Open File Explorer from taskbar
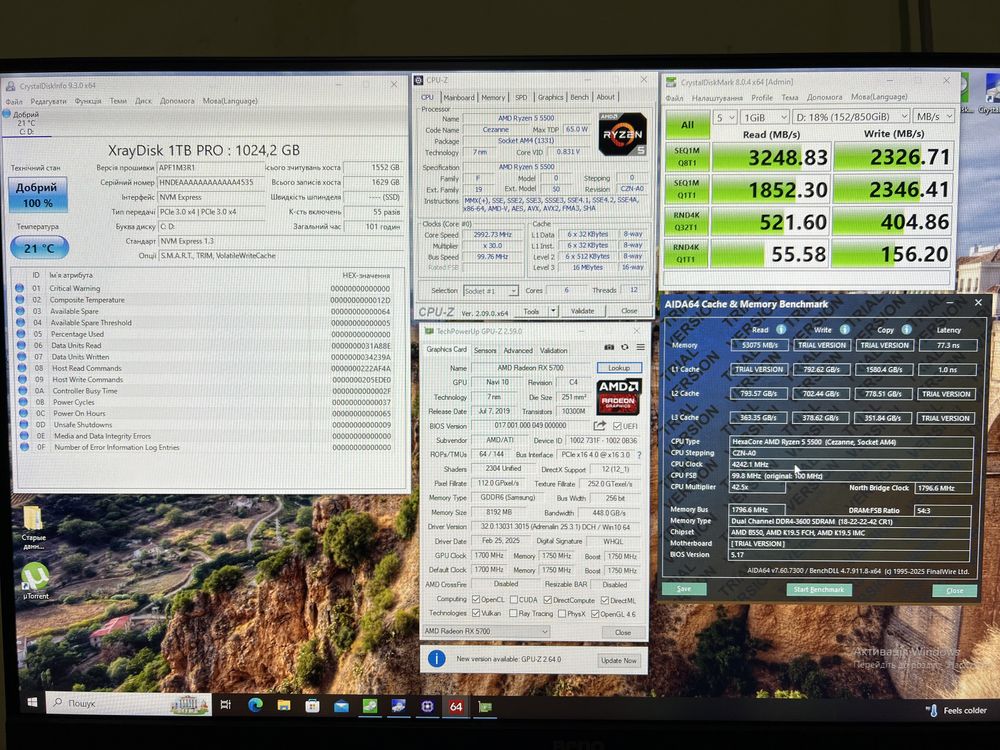 click(x=284, y=705)
